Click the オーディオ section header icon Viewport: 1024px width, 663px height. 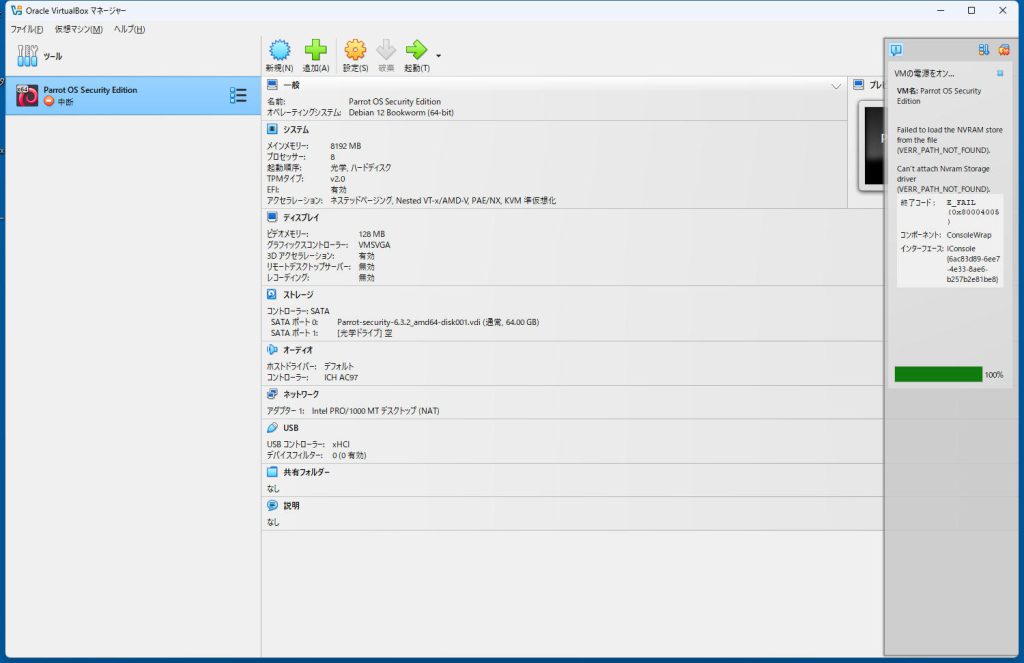tap(272, 350)
